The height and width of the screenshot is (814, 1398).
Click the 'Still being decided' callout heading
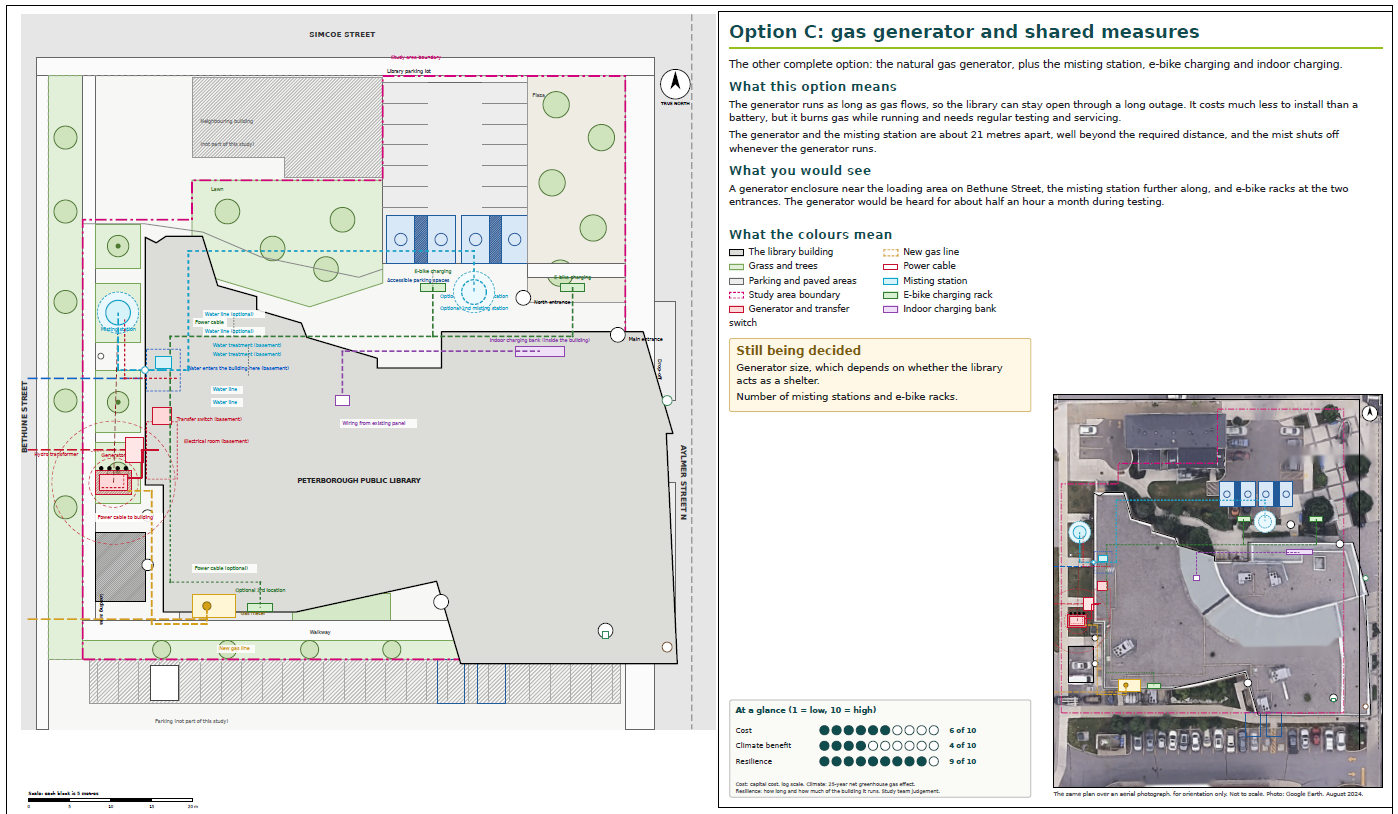click(x=798, y=351)
